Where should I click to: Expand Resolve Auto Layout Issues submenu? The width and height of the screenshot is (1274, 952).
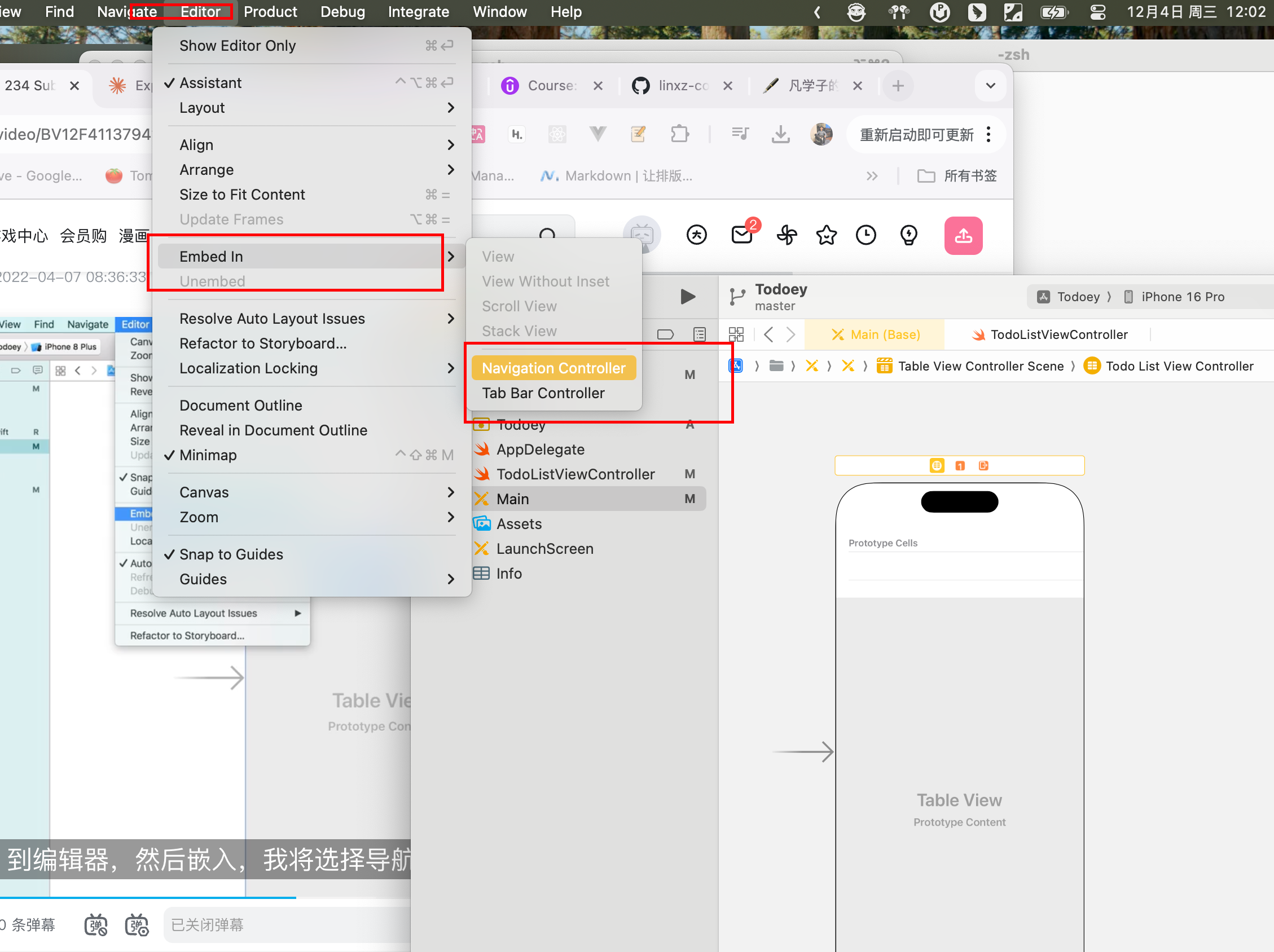point(311,319)
